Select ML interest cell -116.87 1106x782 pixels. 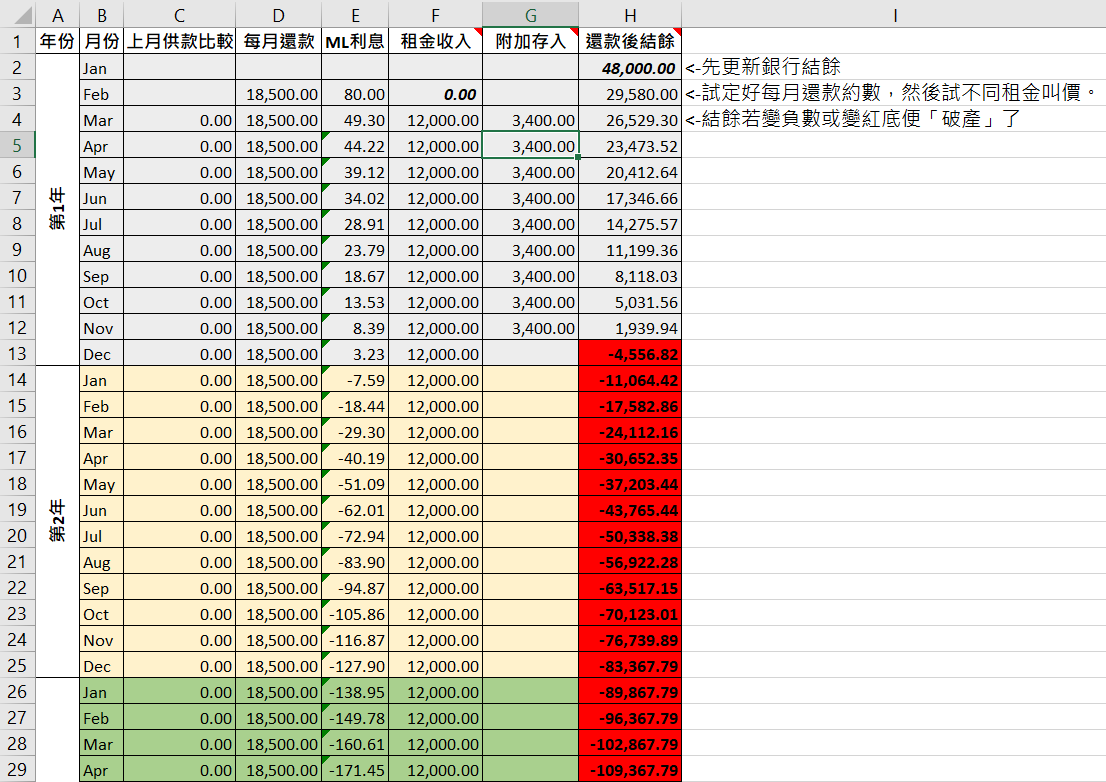(x=355, y=640)
